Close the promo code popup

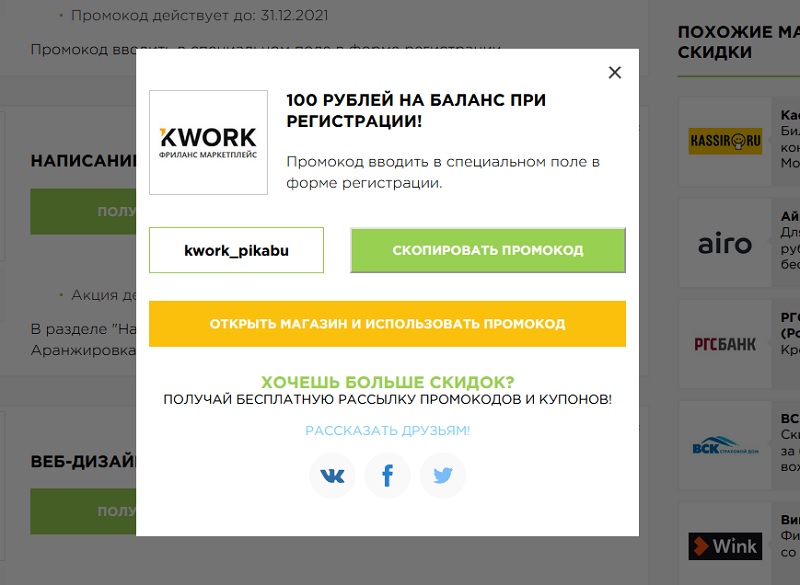click(615, 72)
